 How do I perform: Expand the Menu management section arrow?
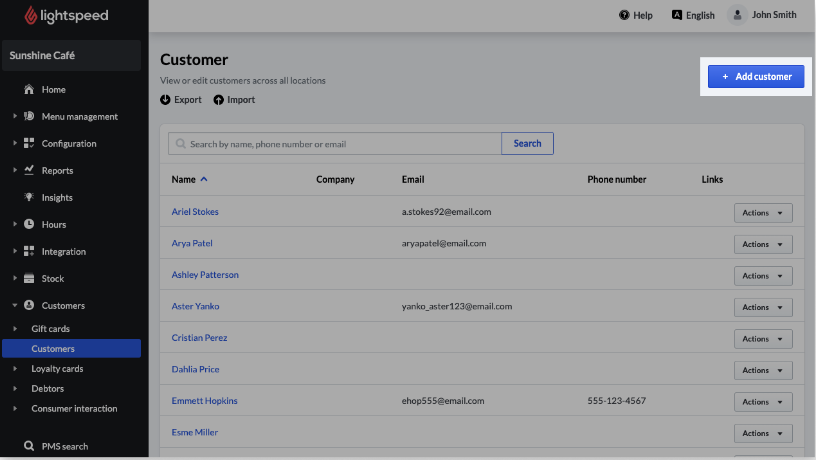coord(15,117)
